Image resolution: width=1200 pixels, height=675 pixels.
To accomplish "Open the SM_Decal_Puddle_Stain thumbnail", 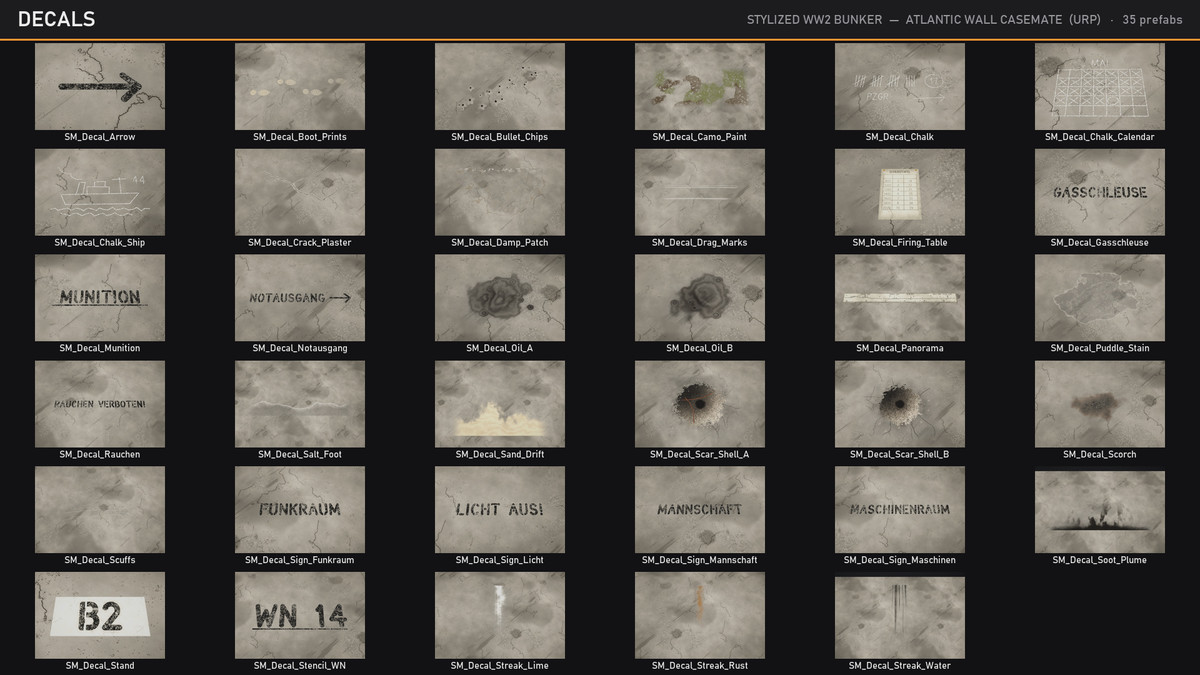I will coord(1100,298).
